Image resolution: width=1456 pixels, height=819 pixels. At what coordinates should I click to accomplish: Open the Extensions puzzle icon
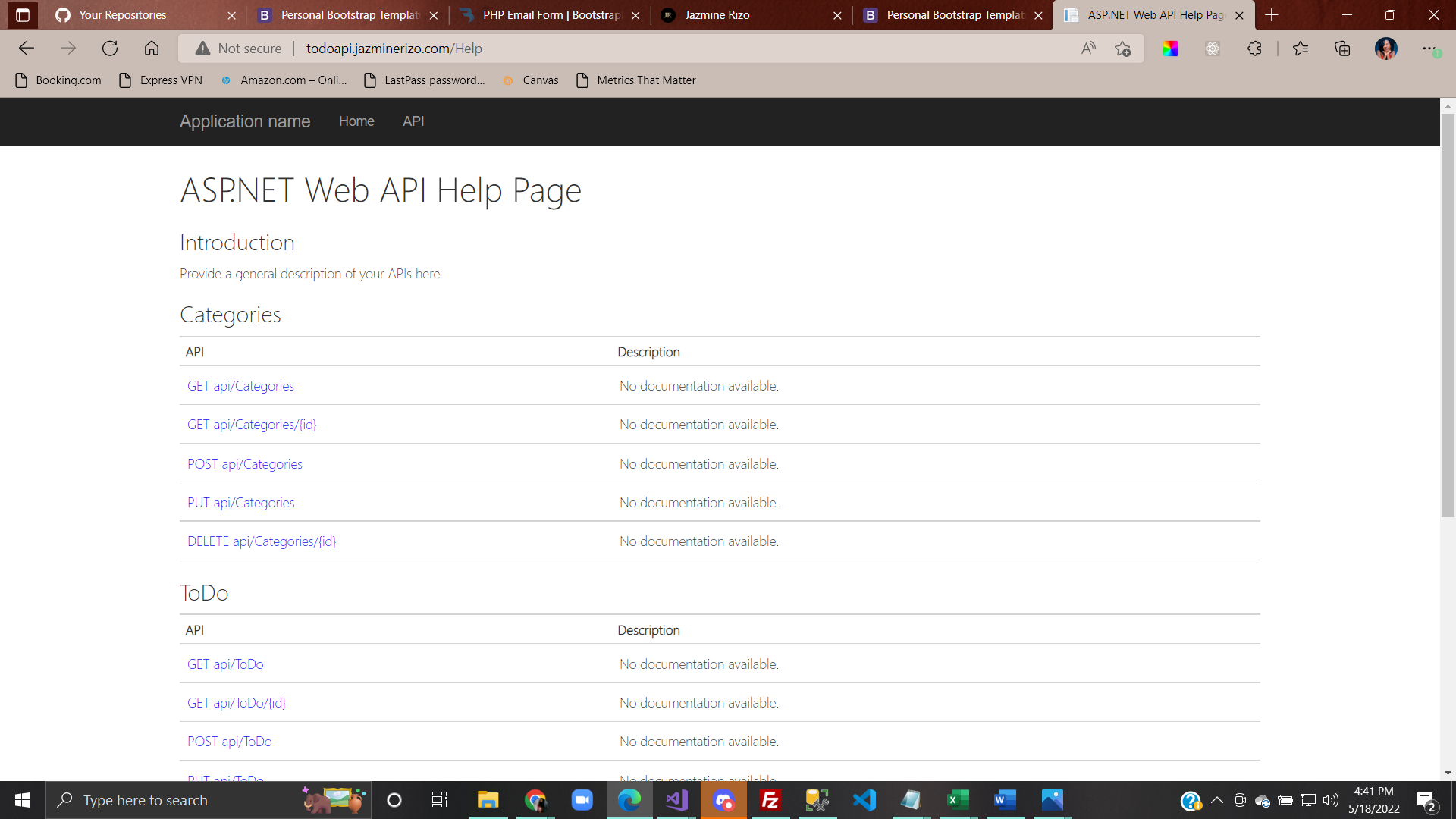pyautogui.click(x=1254, y=49)
